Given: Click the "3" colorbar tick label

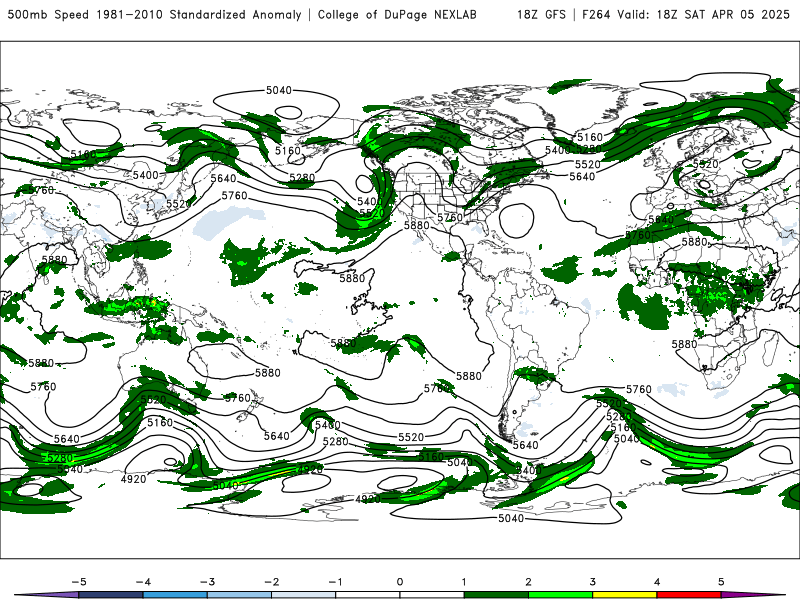Looking at the screenshot, I should 593,582.
